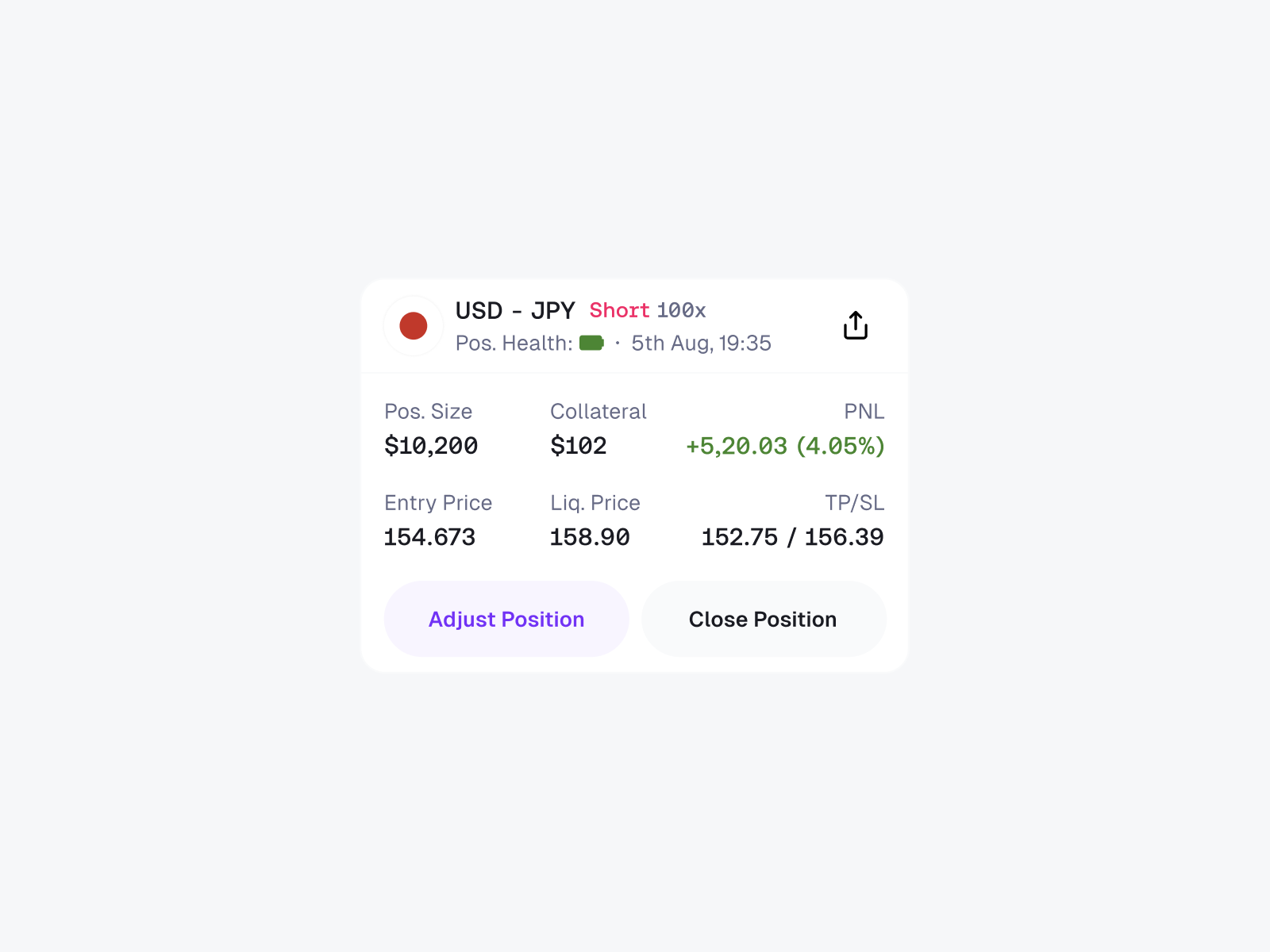Click the Short position label
Screen dimensions: 1270x952
click(619, 310)
